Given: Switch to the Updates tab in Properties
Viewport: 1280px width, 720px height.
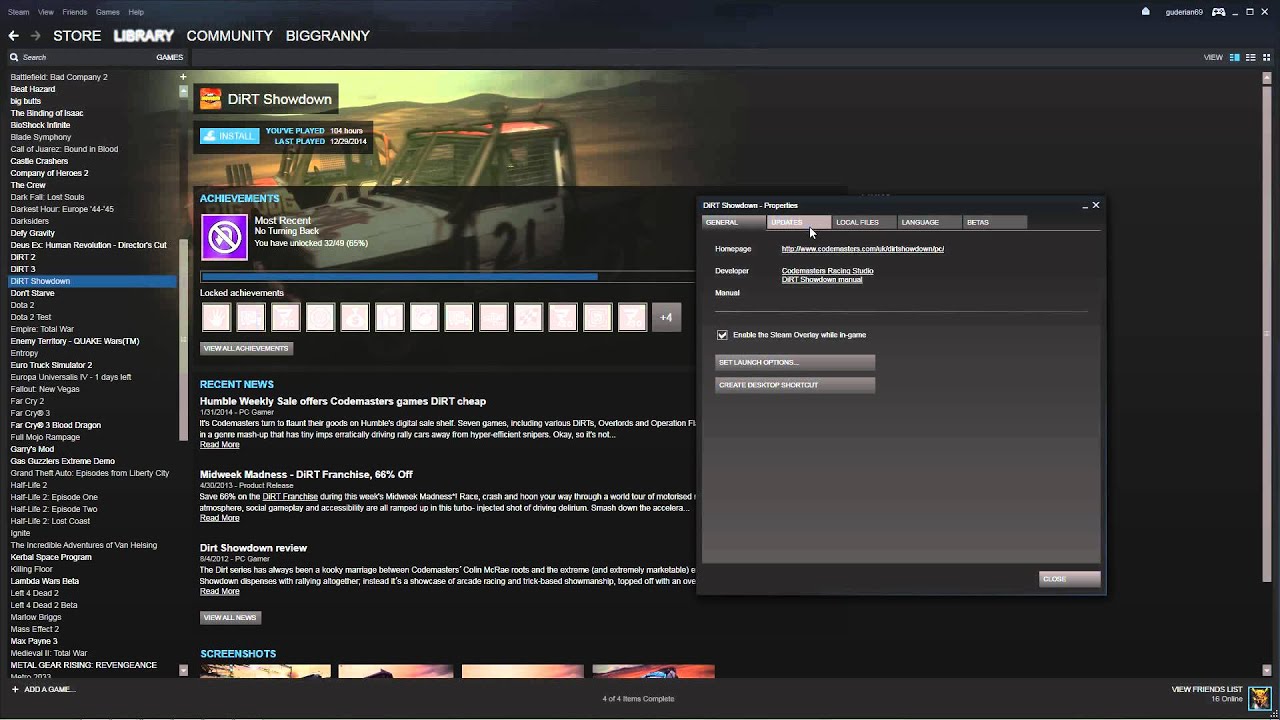Looking at the screenshot, I should pyautogui.click(x=798, y=222).
